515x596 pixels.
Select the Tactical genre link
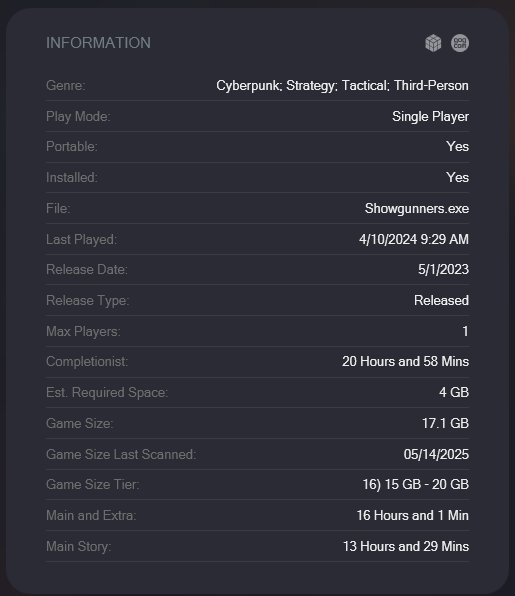coord(364,86)
